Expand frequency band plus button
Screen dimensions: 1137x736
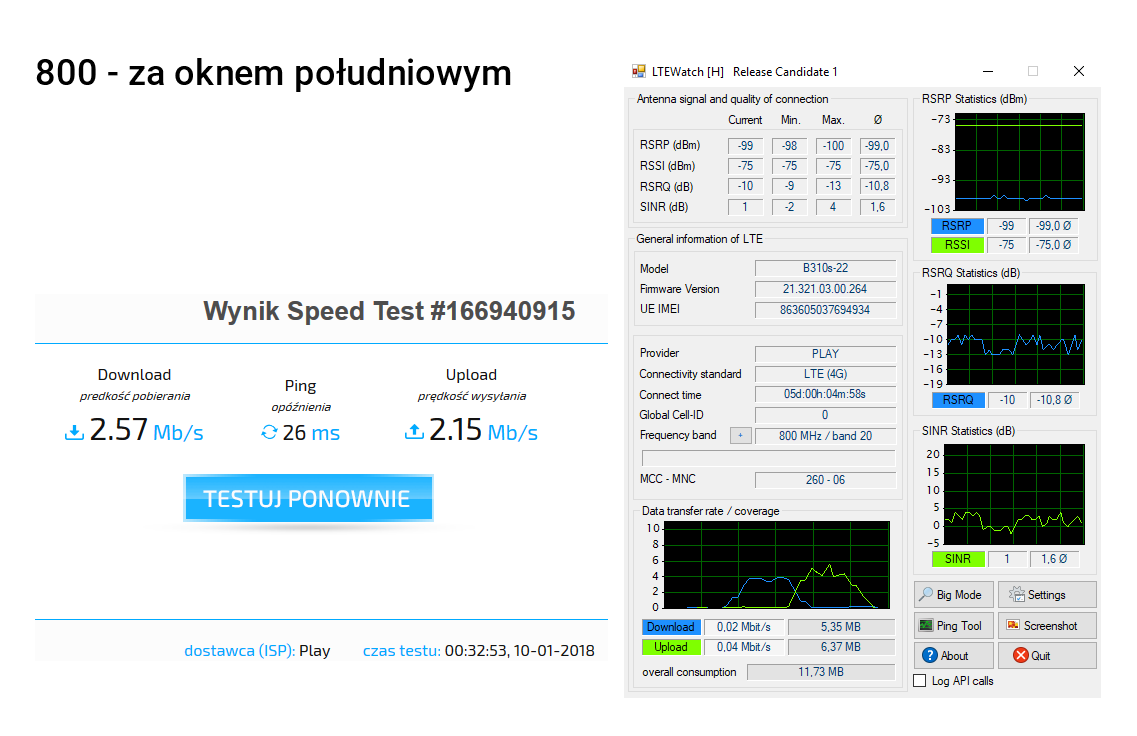coord(740,436)
